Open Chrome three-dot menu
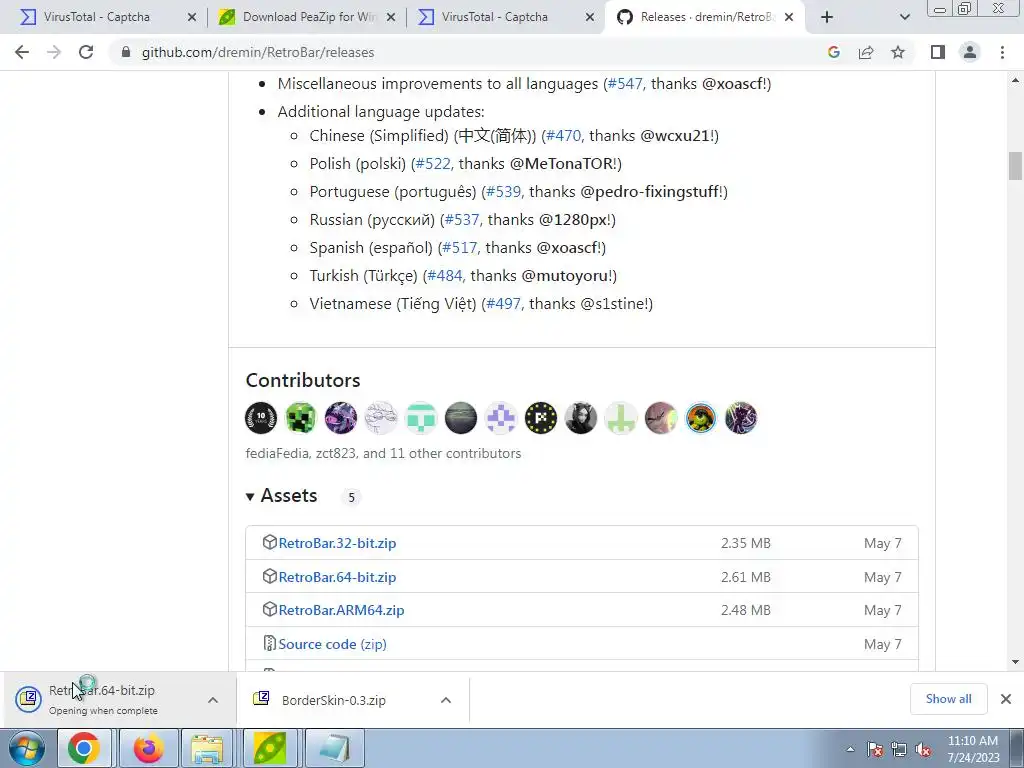Screen dimensions: 1024x768 tap(1002, 52)
